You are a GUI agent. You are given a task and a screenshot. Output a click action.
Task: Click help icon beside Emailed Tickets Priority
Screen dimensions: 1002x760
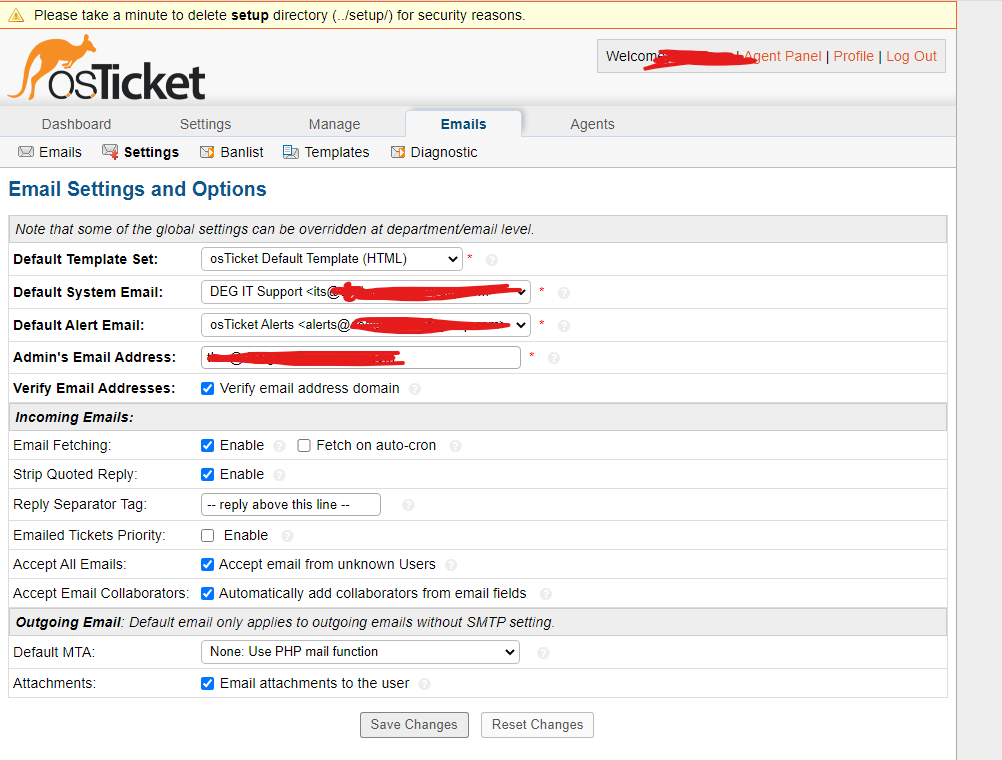(288, 536)
